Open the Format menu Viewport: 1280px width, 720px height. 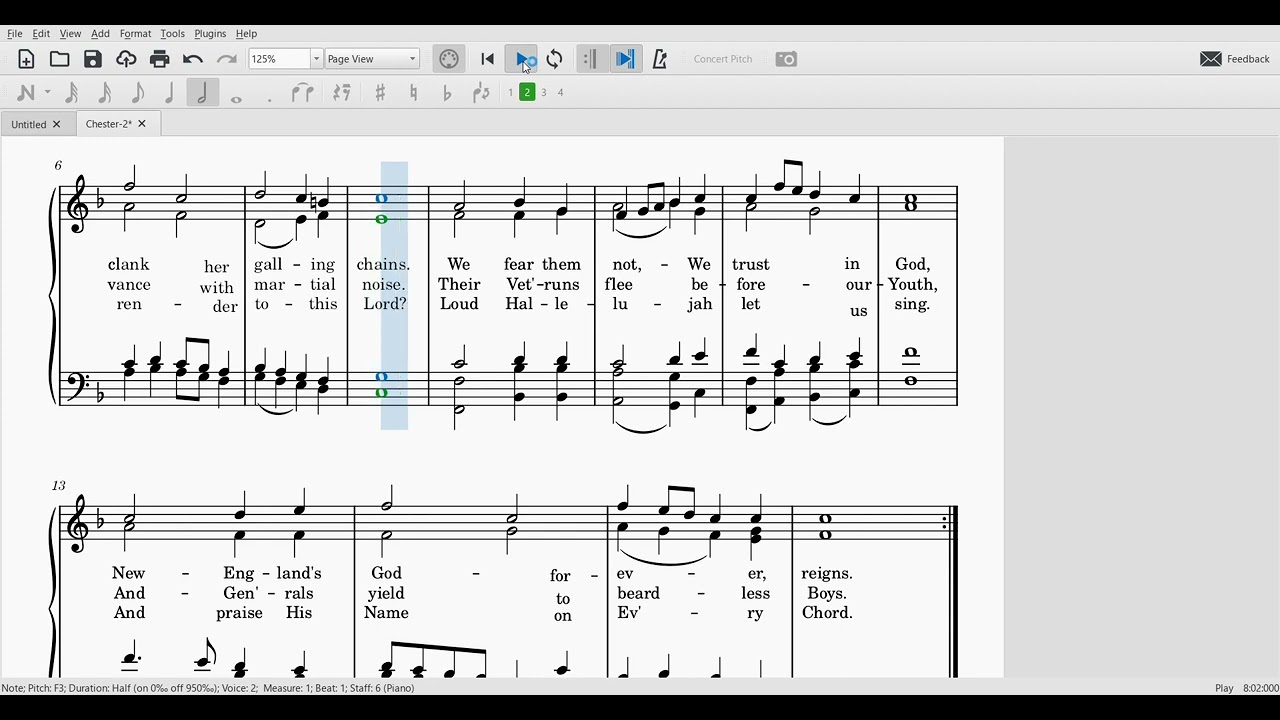(135, 34)
